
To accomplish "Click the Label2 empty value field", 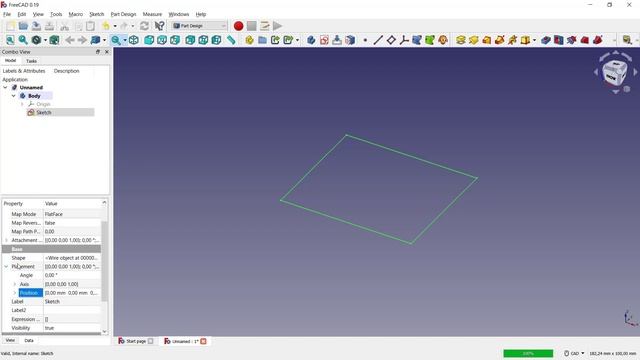I will [x=72, y=310].
